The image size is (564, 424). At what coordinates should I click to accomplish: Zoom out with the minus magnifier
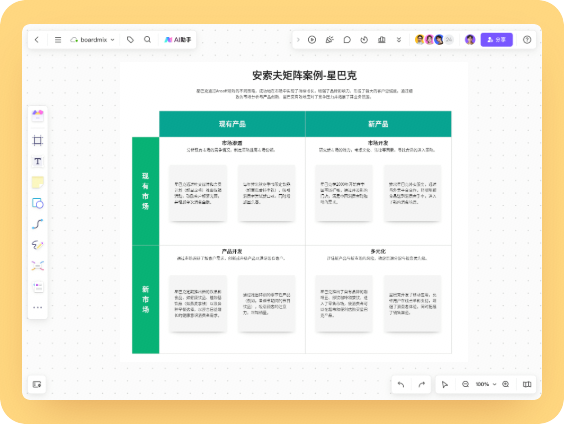coord(465,384)
